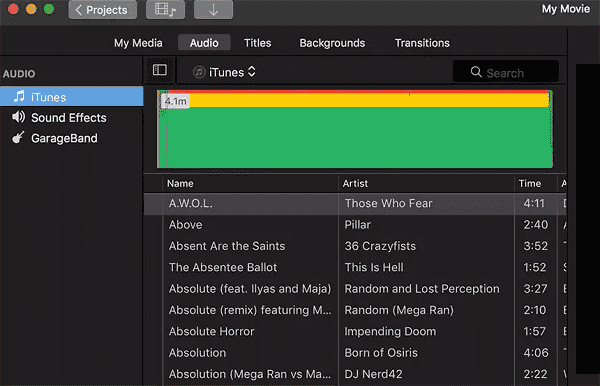Select the Audio tab

(204, 43)
